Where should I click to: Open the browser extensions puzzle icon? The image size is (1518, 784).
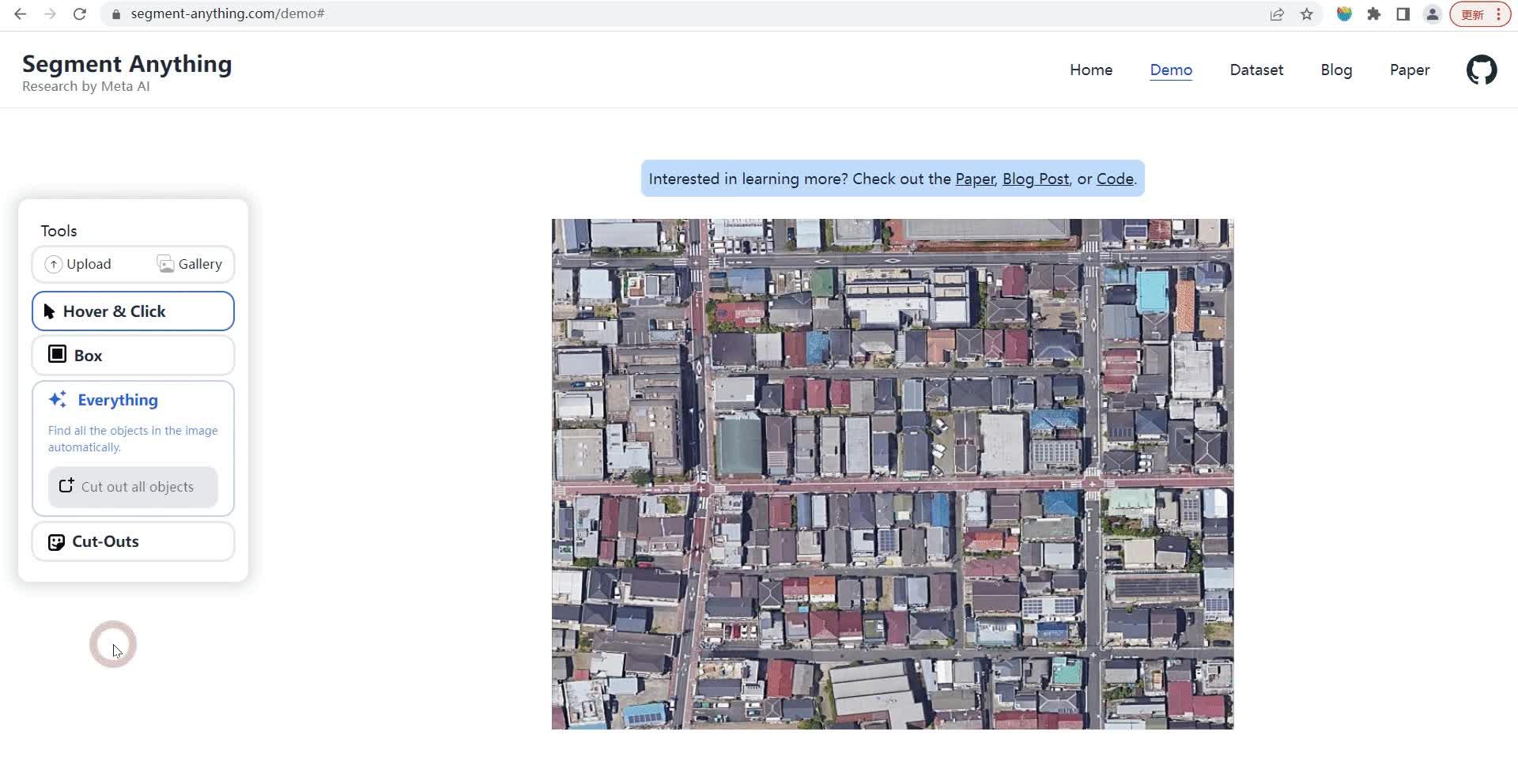click(x=1374, y=14)
